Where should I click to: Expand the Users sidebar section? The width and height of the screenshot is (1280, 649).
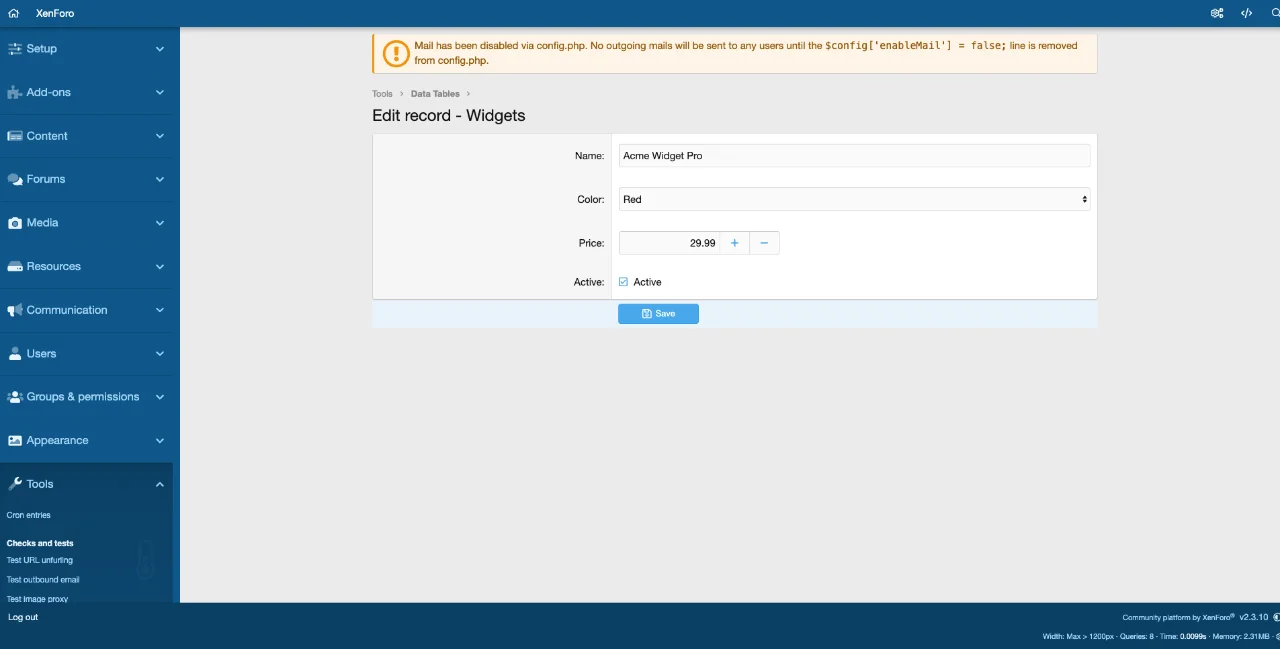(160, 354)
